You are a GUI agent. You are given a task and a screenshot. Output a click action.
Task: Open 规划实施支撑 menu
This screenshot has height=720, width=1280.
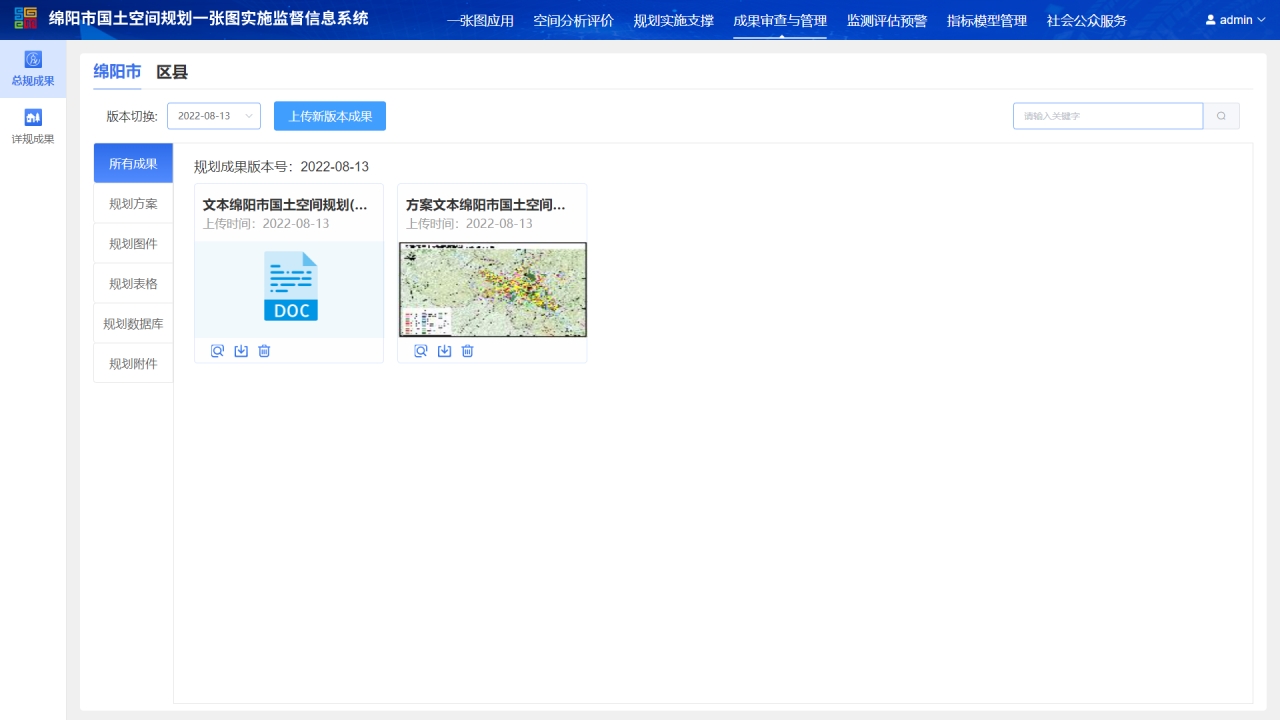[674, 21]
